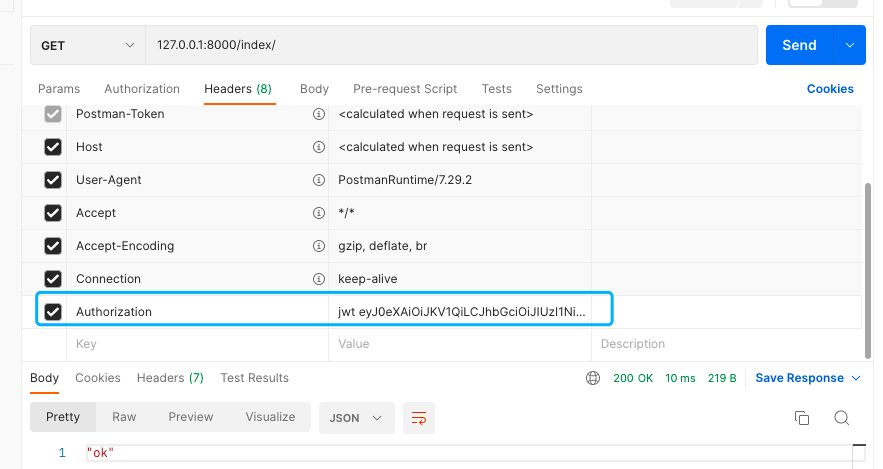The image size is (883, 469).
Task: Click info icon next to Postman-Token
Action: click(x=319, y=114)
